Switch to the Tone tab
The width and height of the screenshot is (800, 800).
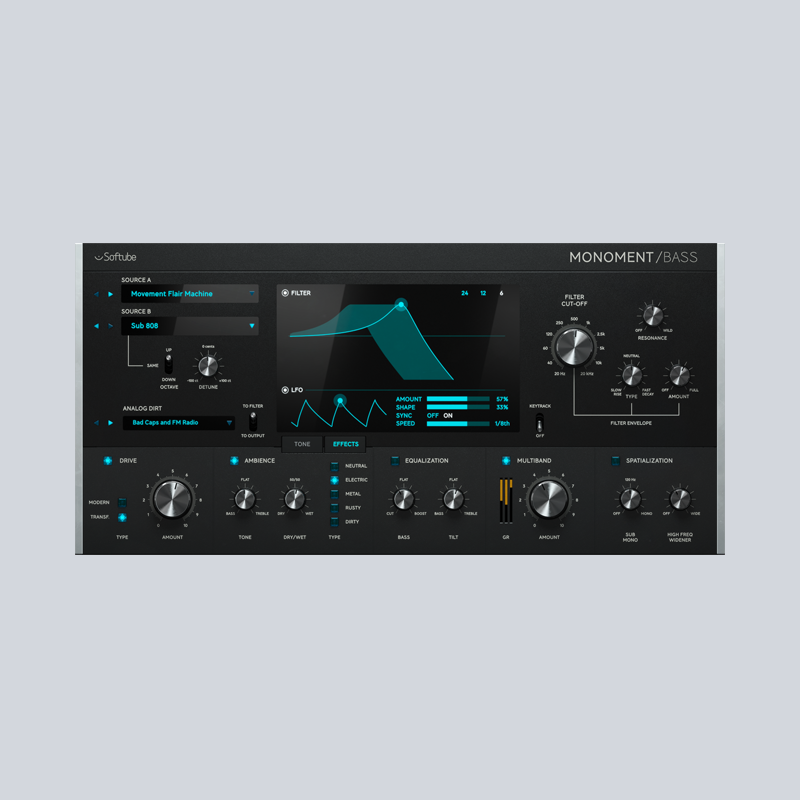(x=302, y=444)
